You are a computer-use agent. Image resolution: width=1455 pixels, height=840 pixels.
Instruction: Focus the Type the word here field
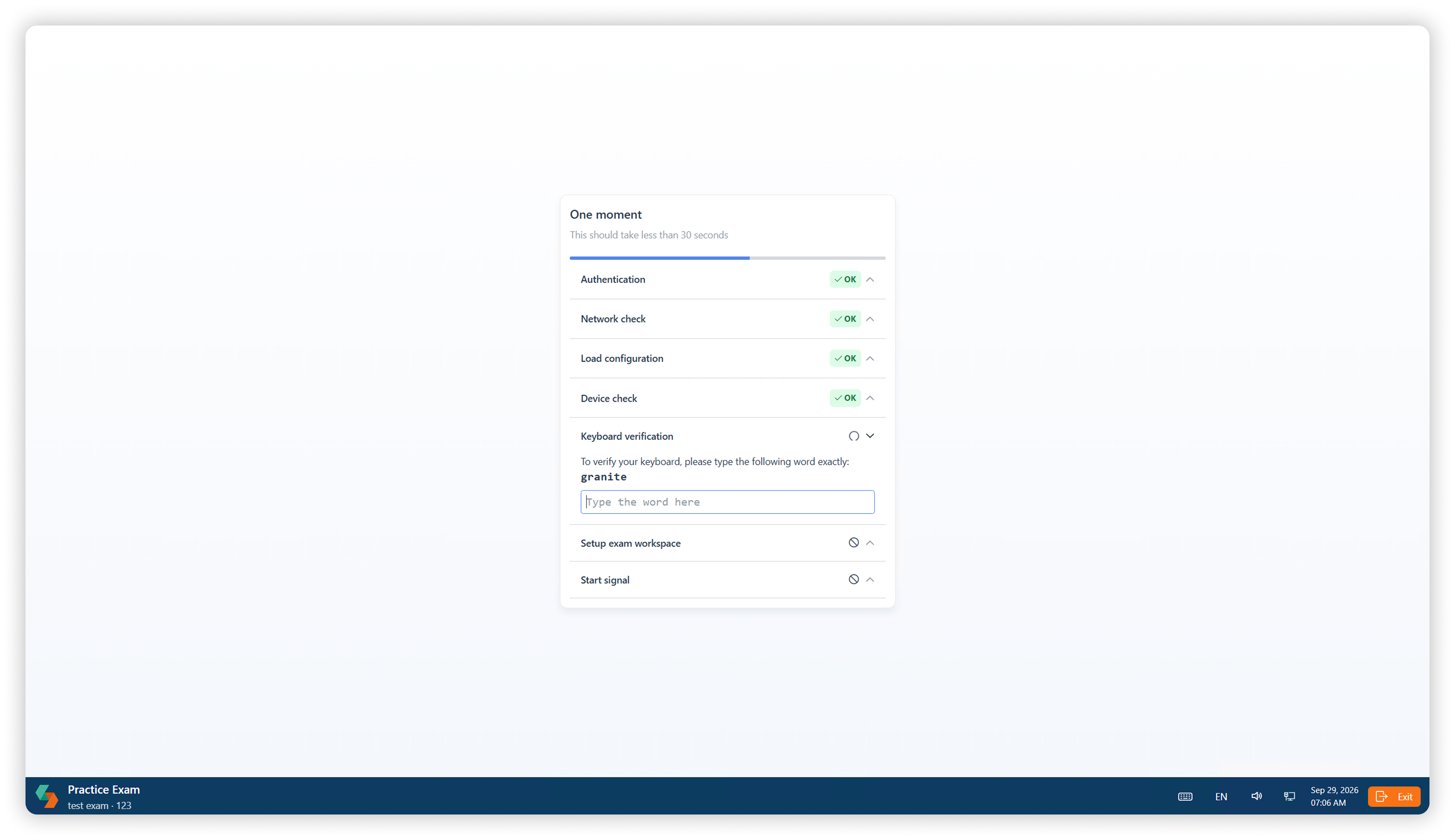tap(727, 502)
